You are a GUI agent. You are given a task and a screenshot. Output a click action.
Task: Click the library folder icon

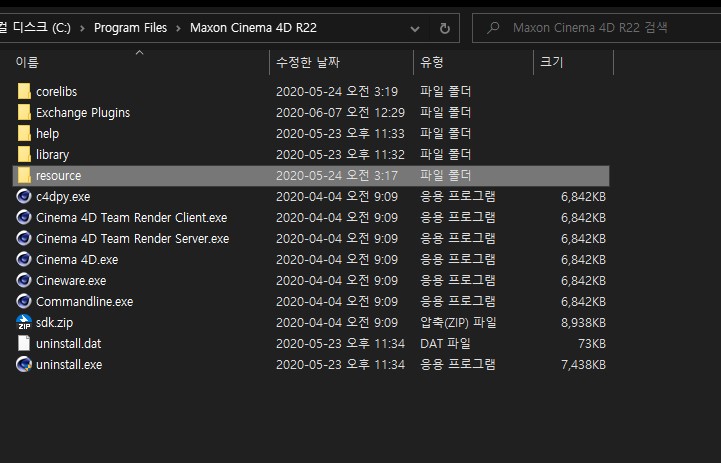24,154
